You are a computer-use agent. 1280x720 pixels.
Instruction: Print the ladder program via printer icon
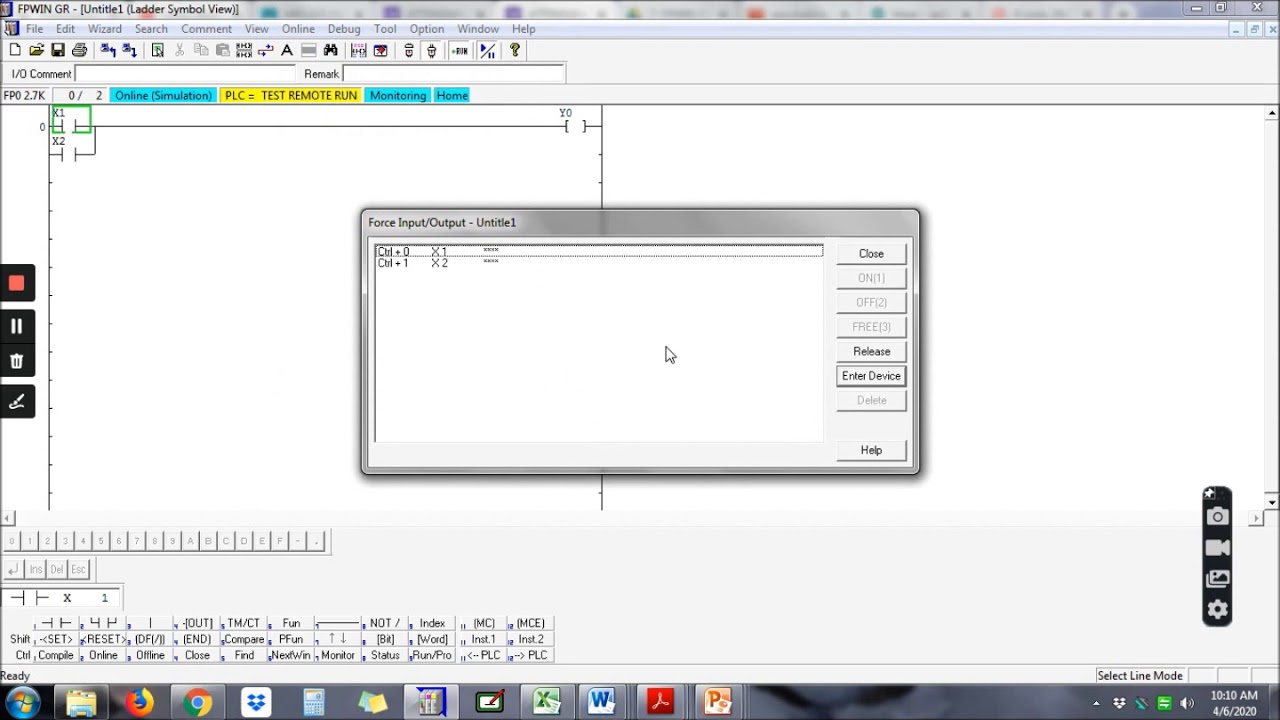click(79, 50)
